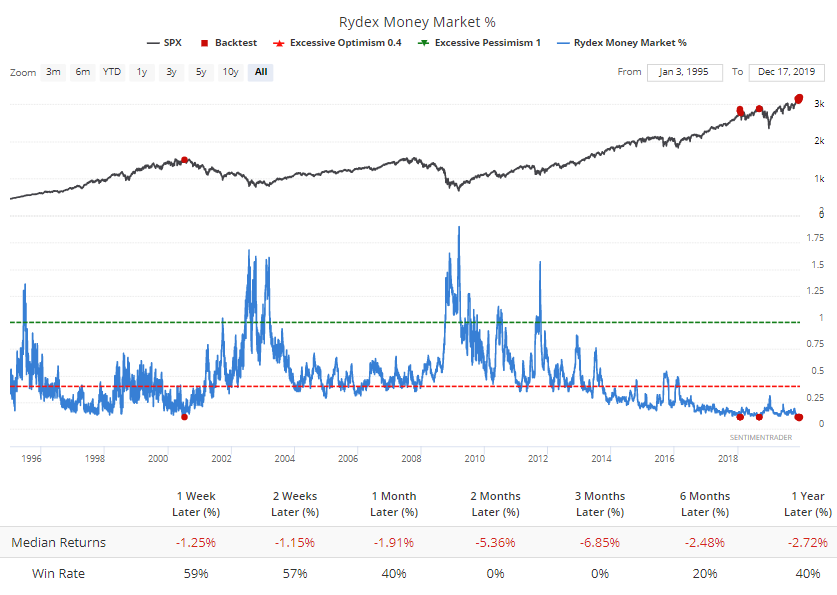Click the 3k label on SPX axis
The height and width of the screenshot is (595, 837).
(x=819, y=104)
